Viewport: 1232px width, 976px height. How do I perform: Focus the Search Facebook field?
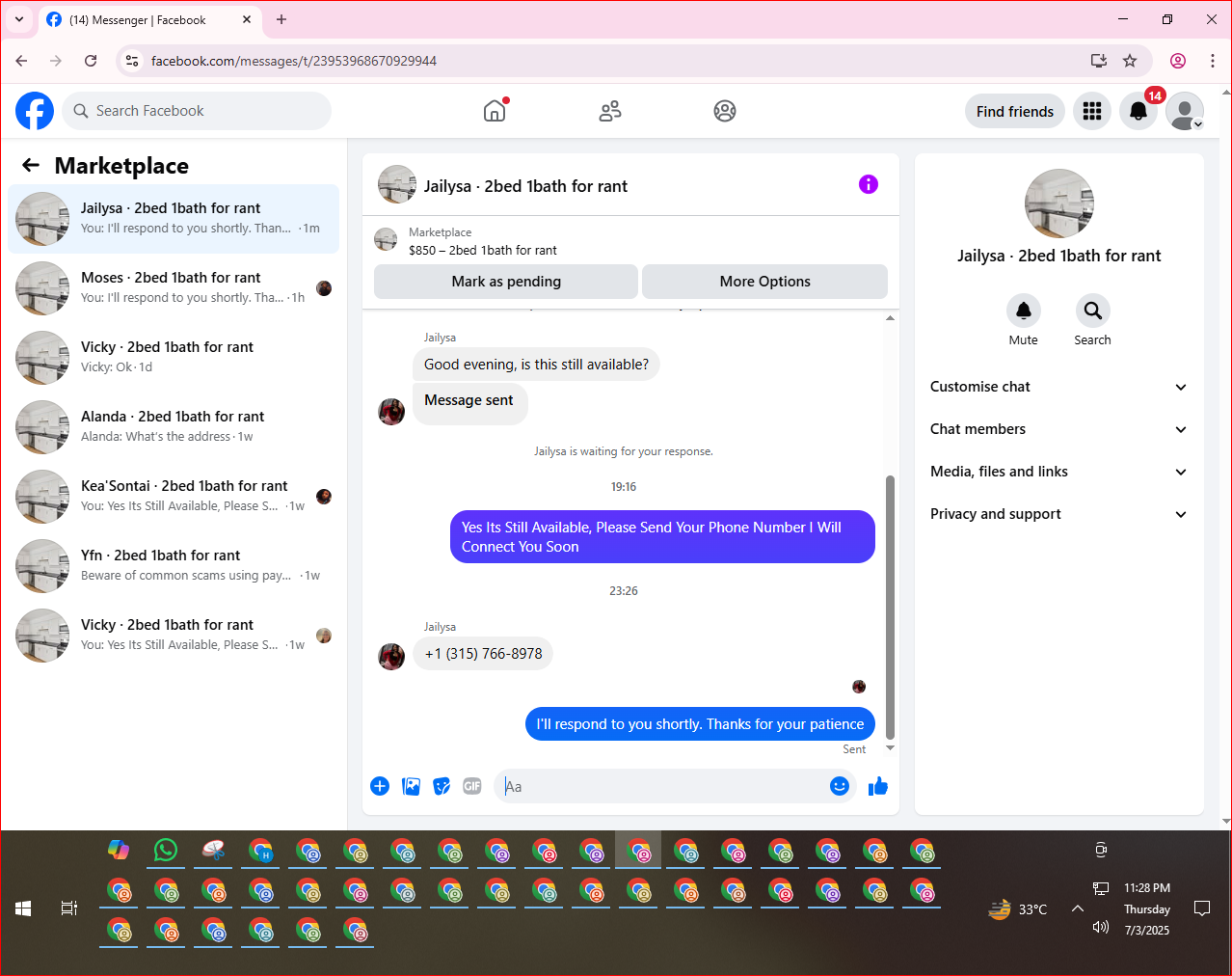coord(197,111)
